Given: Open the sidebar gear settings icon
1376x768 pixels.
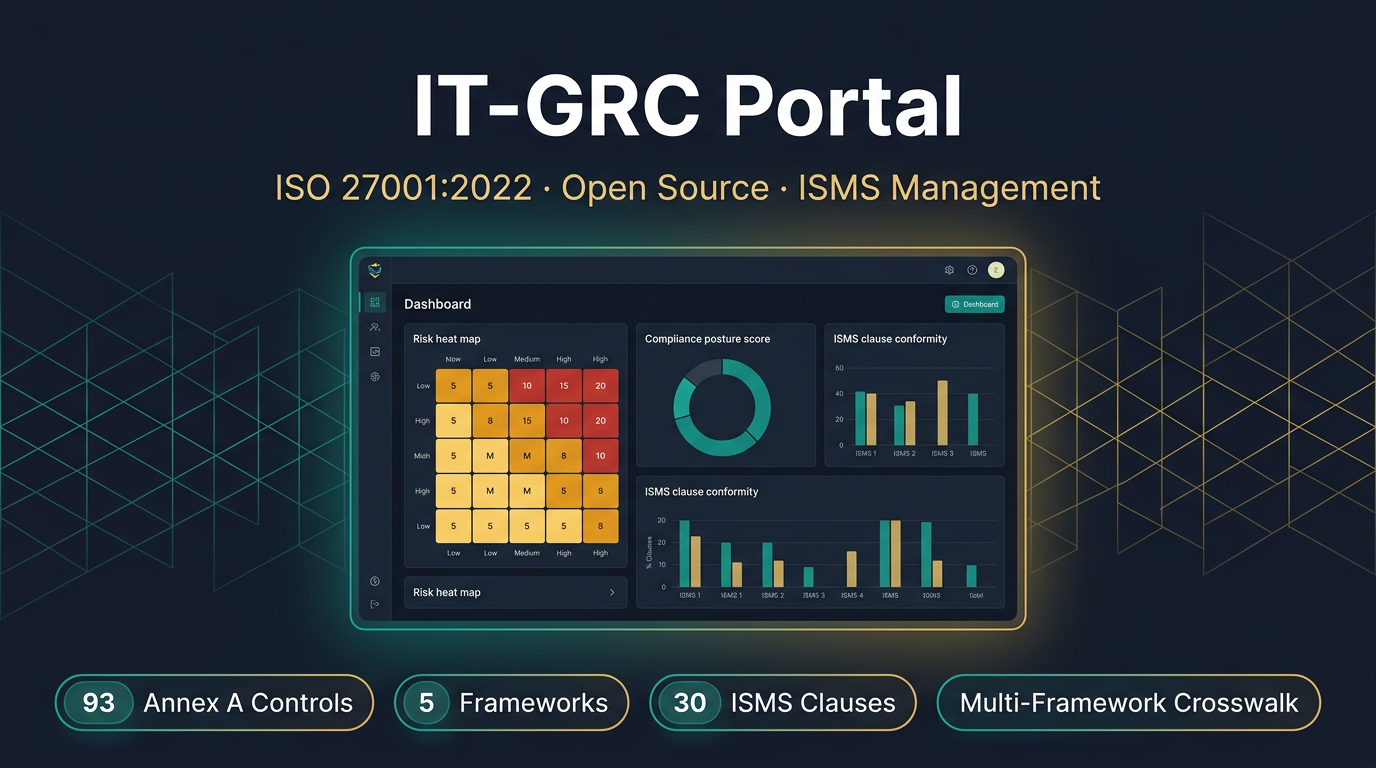Looking at the screenshot, I should pos(375,377).
